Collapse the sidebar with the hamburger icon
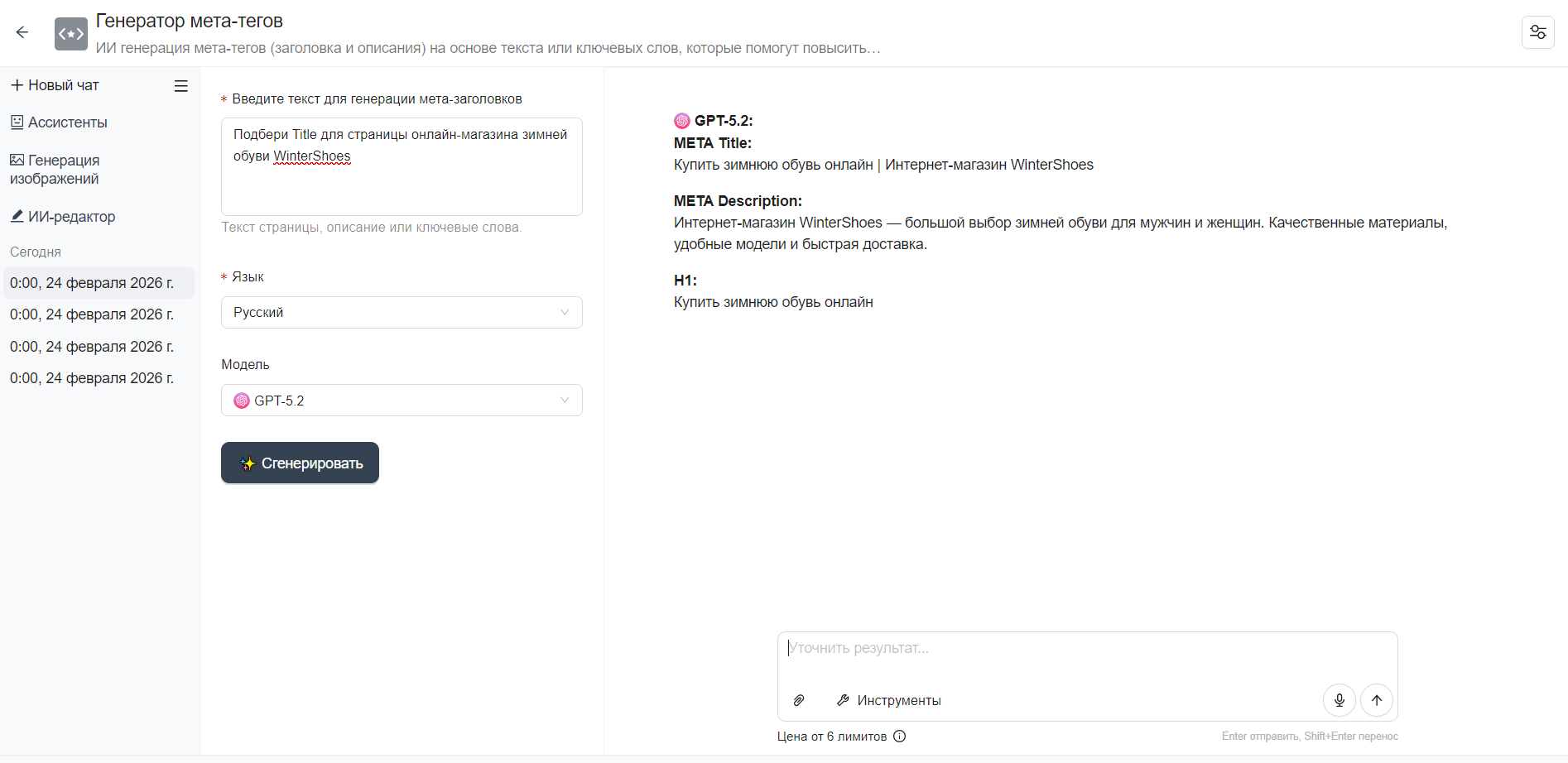Viewport: 1568px width, 763px height. 180,85
